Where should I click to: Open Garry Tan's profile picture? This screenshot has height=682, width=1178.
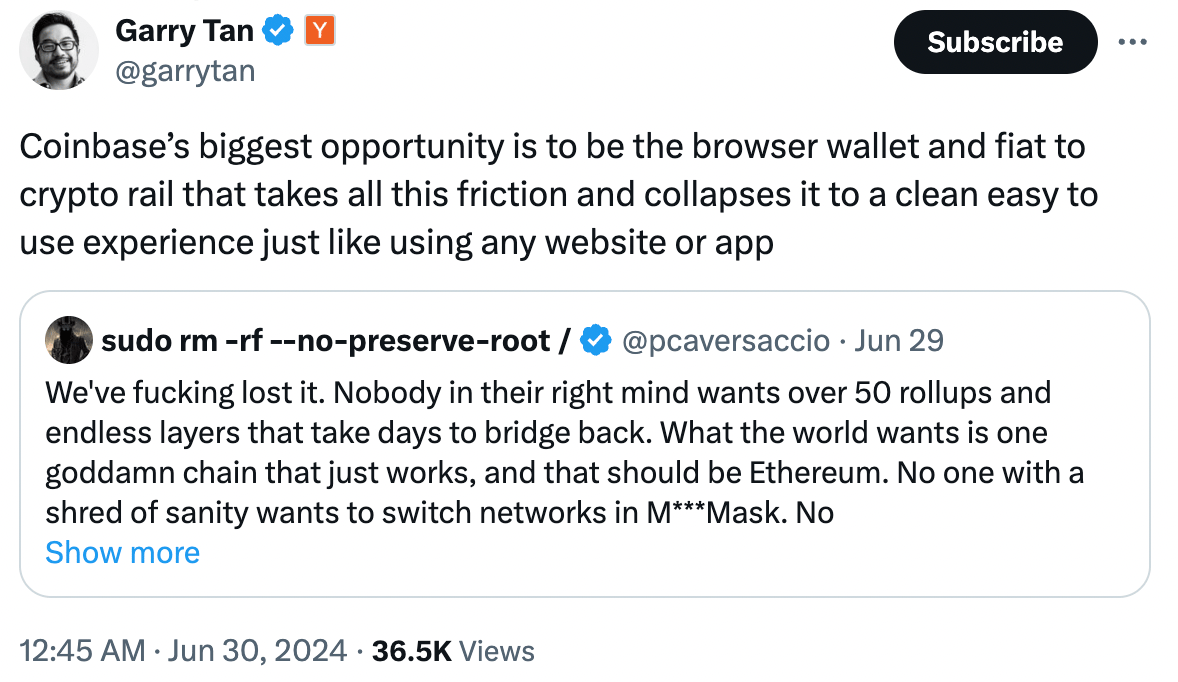(x=59, y=50)
